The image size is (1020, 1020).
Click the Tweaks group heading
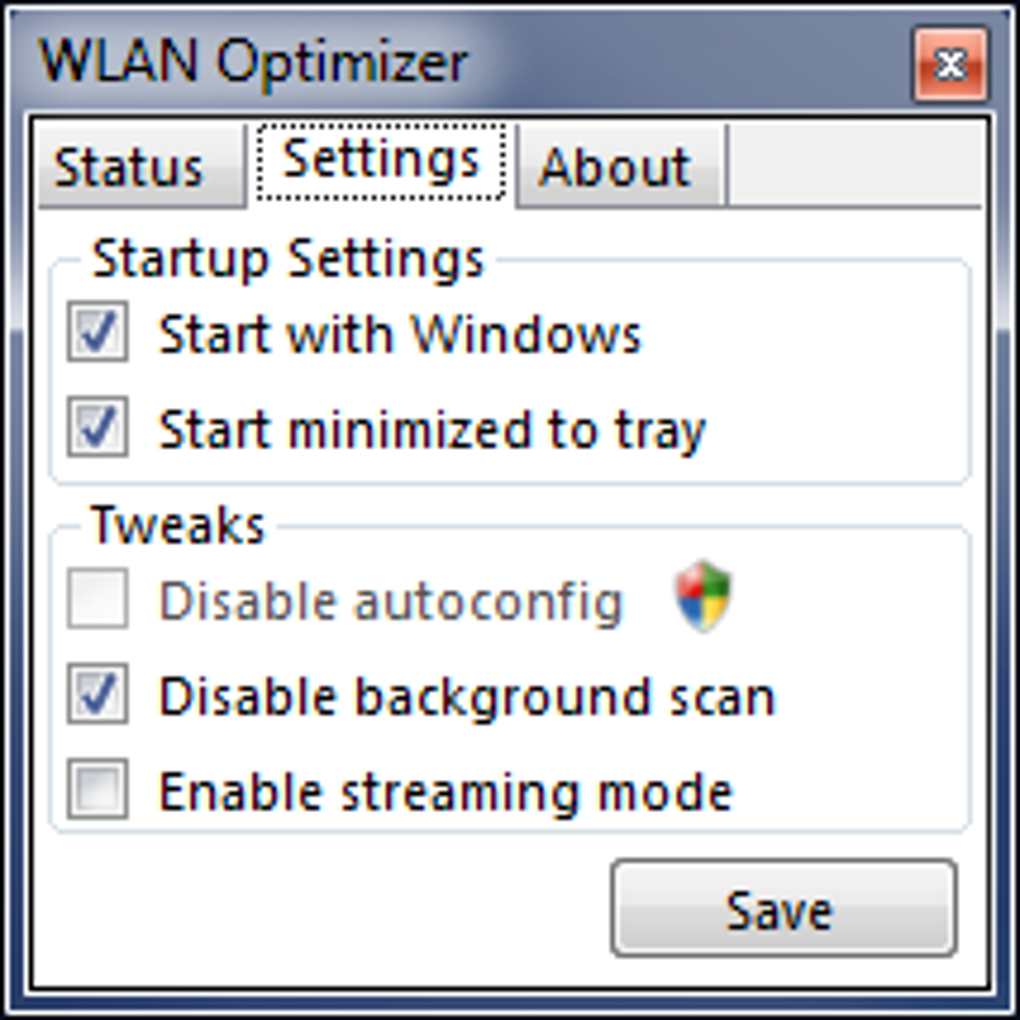coord(178,525)
